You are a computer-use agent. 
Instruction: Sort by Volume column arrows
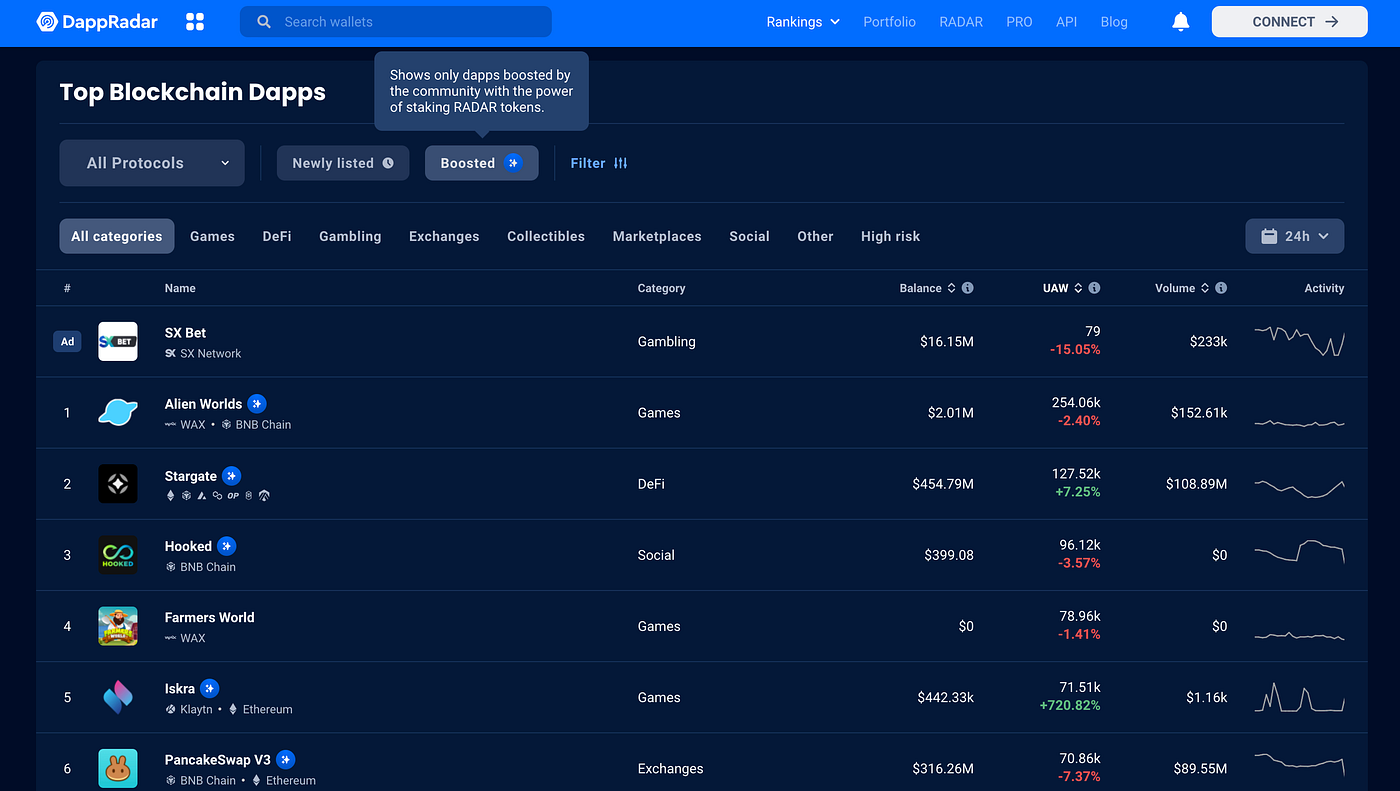tap(1205, 288)
